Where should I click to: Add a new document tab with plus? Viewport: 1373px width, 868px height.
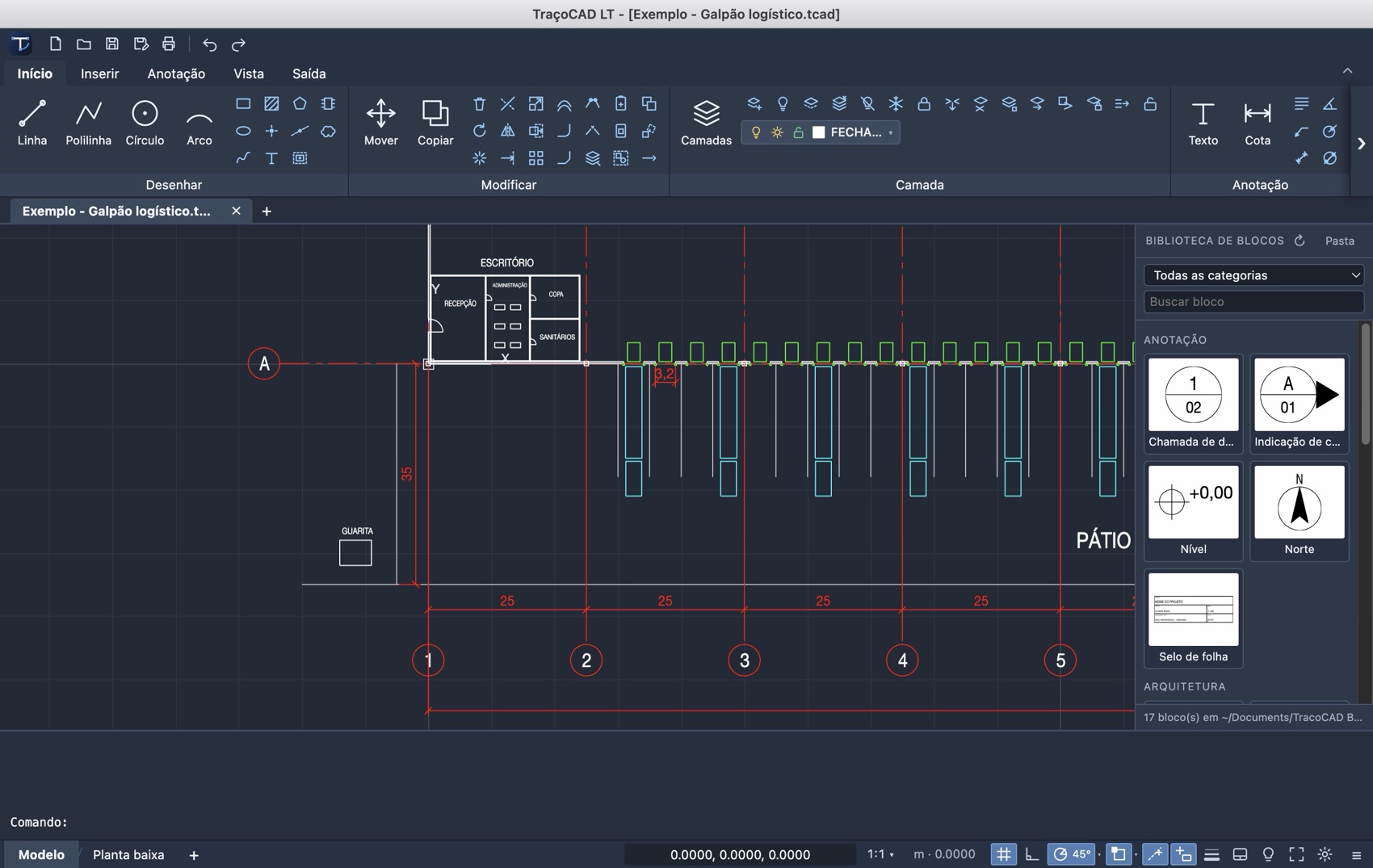pyautogui.click(x=267, y=211)
